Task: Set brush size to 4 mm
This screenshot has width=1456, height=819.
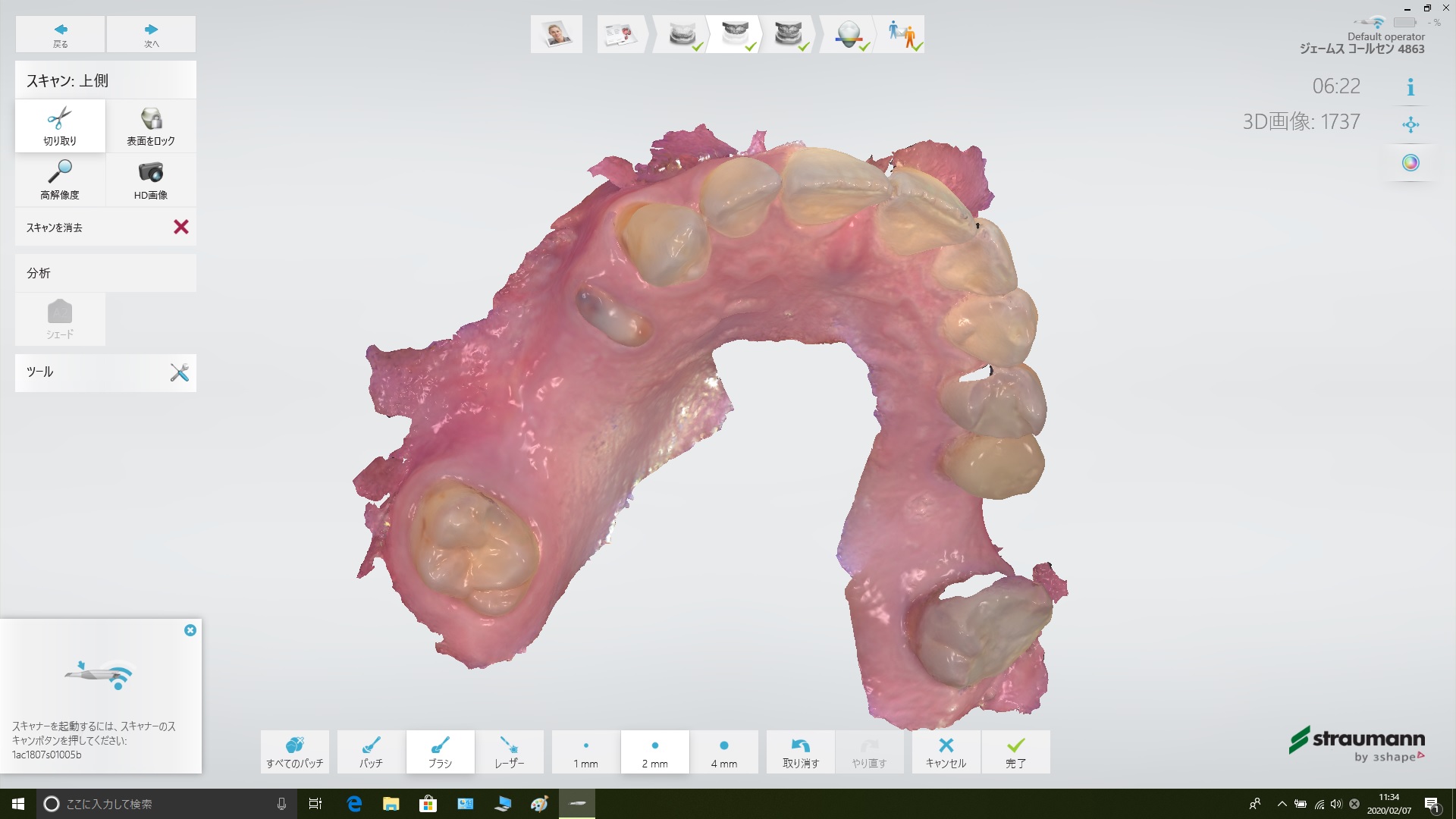Action: point(723,752)
